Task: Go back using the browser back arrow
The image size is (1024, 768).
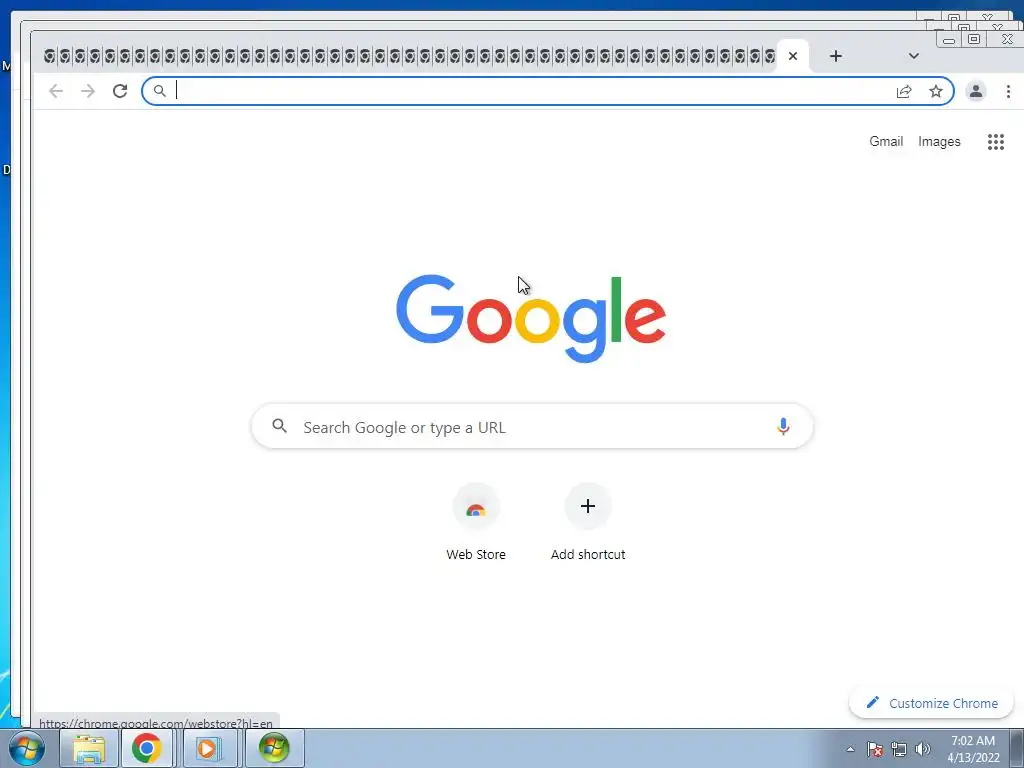Action: (x=56, y=91)
